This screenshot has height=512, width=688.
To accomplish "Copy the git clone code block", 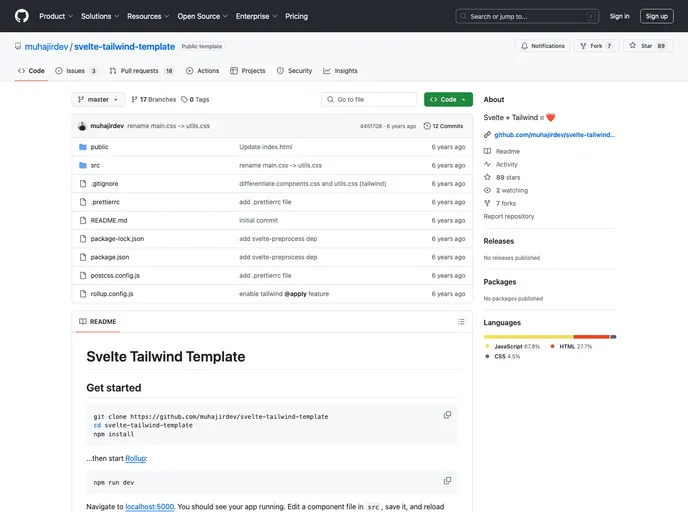I will coord(447,415).
